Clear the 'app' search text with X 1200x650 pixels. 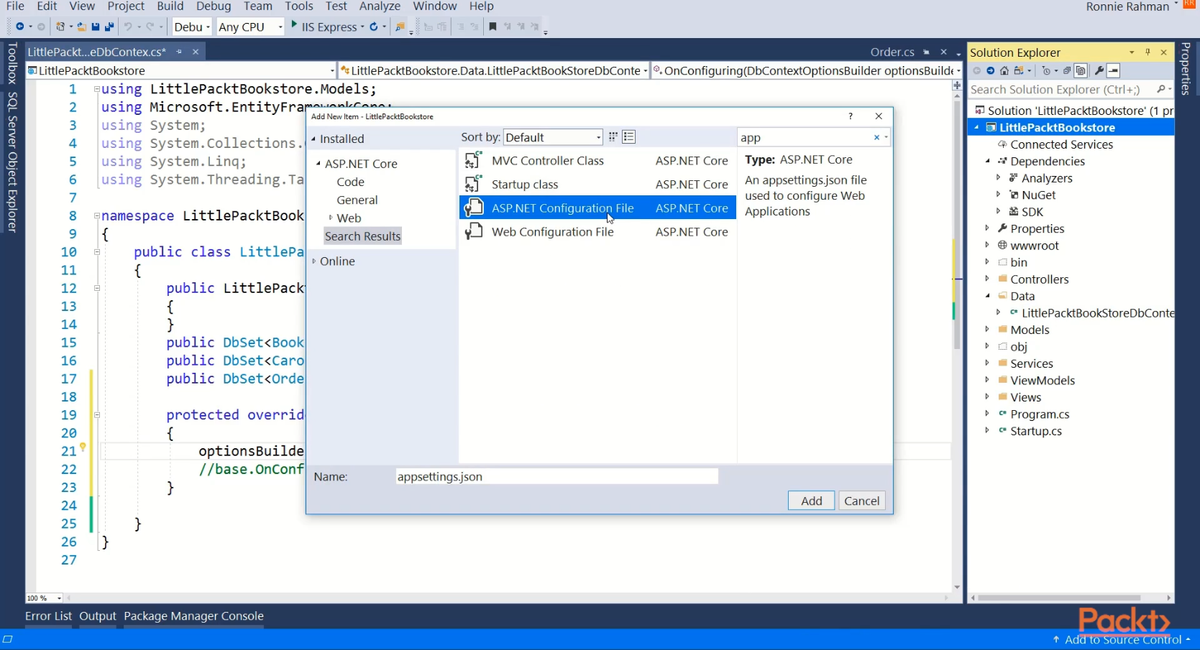click(877, 138)
